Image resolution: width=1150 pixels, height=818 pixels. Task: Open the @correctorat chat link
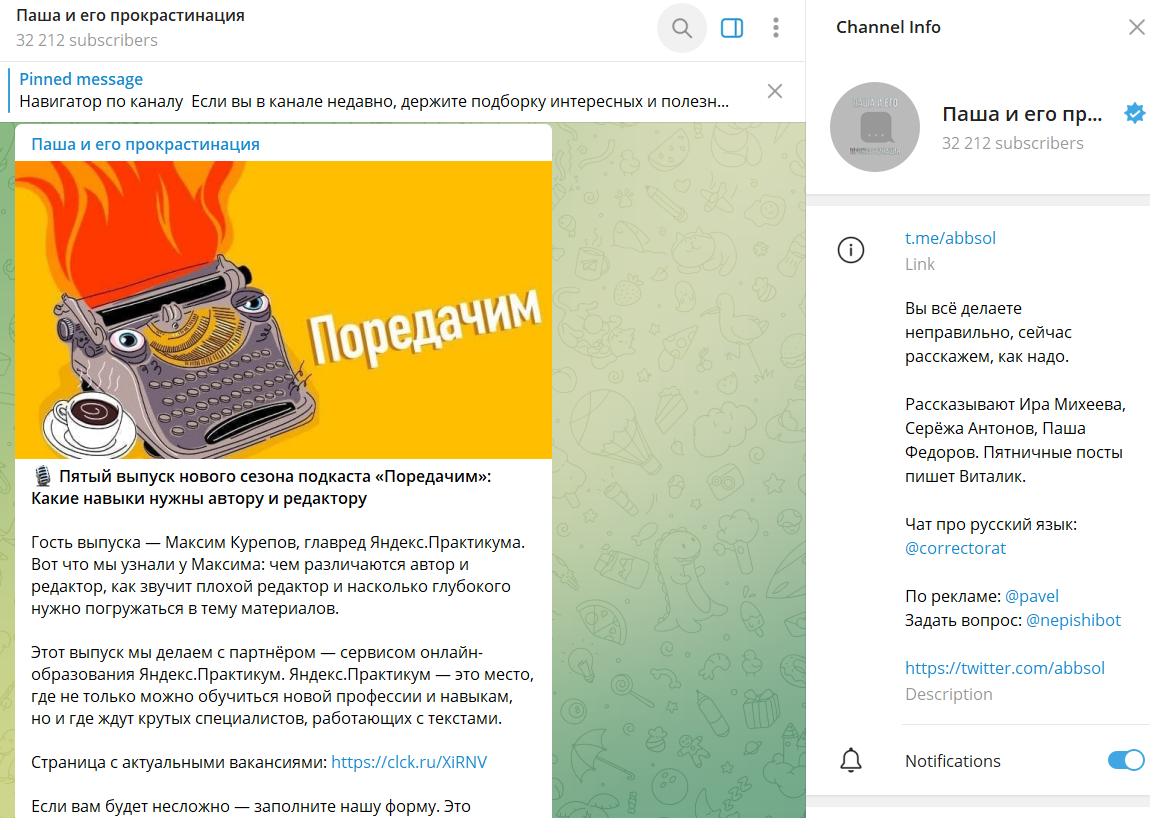955,548
